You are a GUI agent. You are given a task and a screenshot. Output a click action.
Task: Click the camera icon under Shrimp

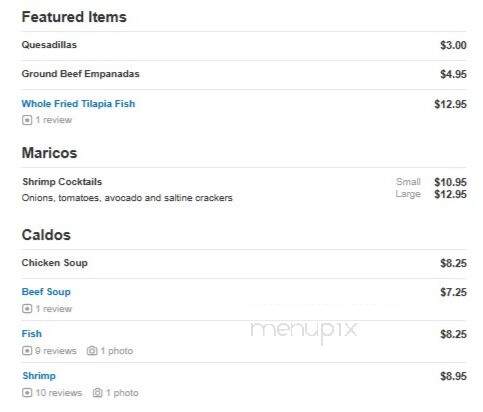click(97, 393)
